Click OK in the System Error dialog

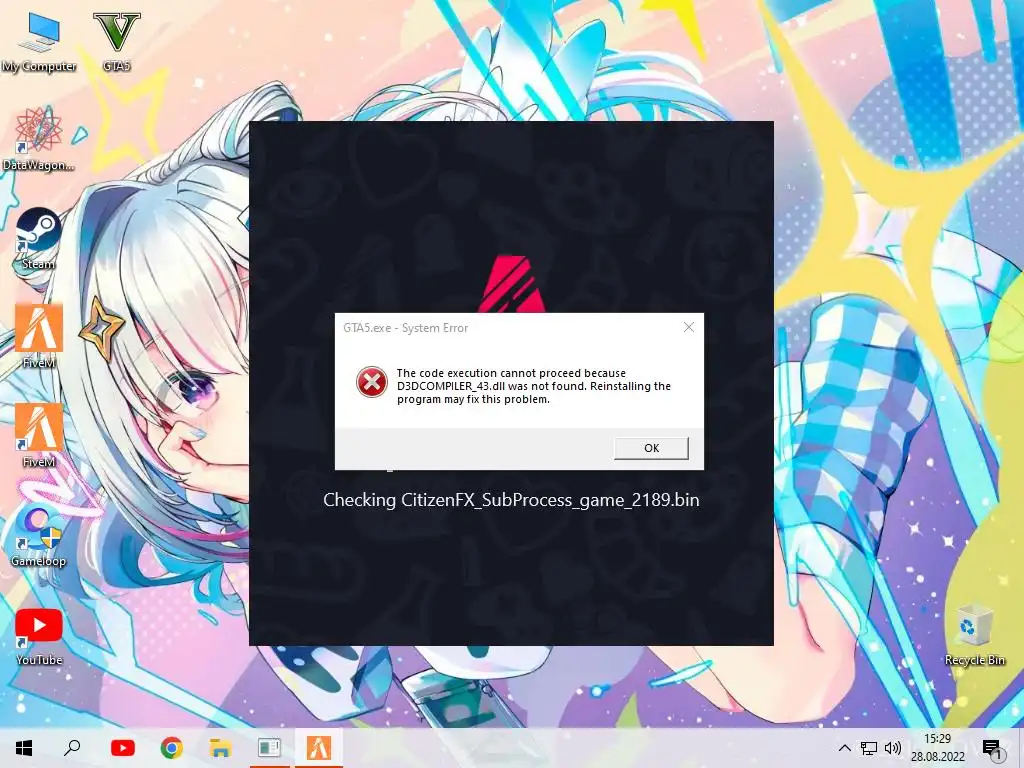click(x=651, y=448)
